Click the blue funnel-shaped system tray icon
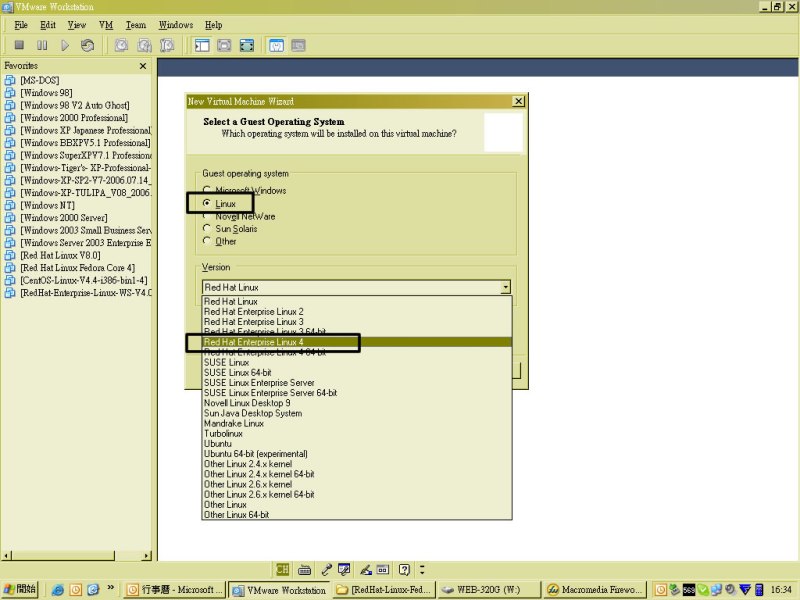 (745, 590)
